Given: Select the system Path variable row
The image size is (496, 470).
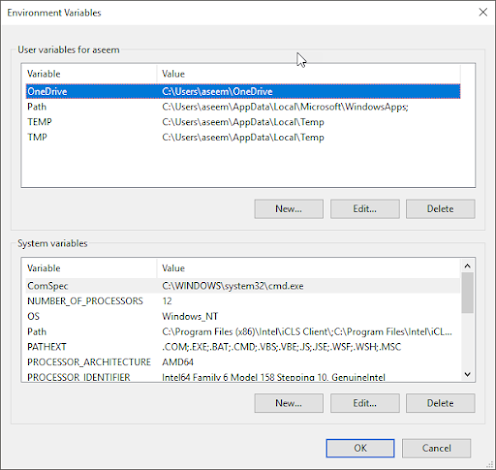Looking at the screenshot, I should (x=243, y=332).
